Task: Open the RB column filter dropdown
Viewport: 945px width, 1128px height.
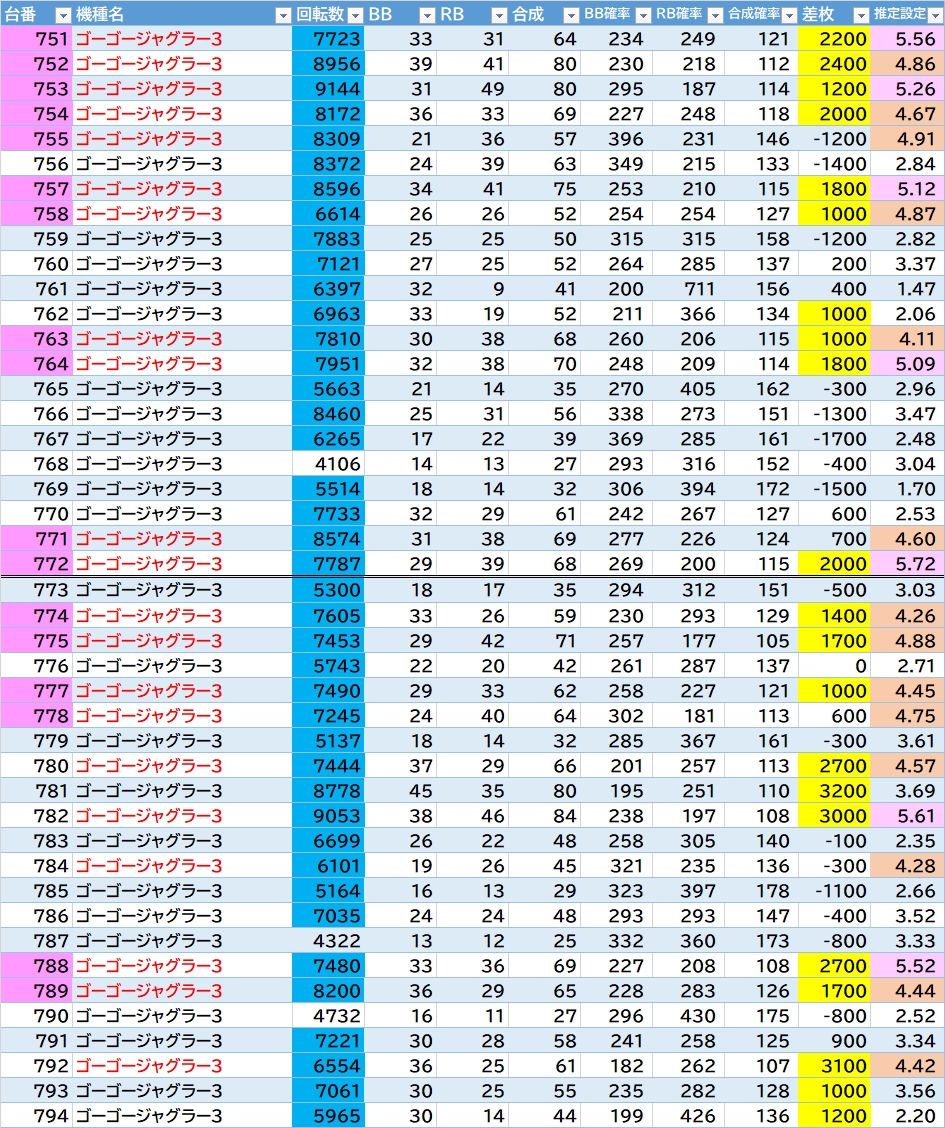Action: click(x=499, y=14)
